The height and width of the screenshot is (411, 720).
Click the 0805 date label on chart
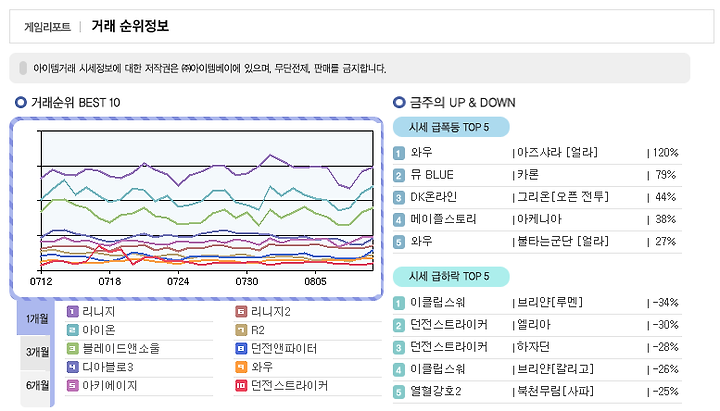click(x=315, y=282)
